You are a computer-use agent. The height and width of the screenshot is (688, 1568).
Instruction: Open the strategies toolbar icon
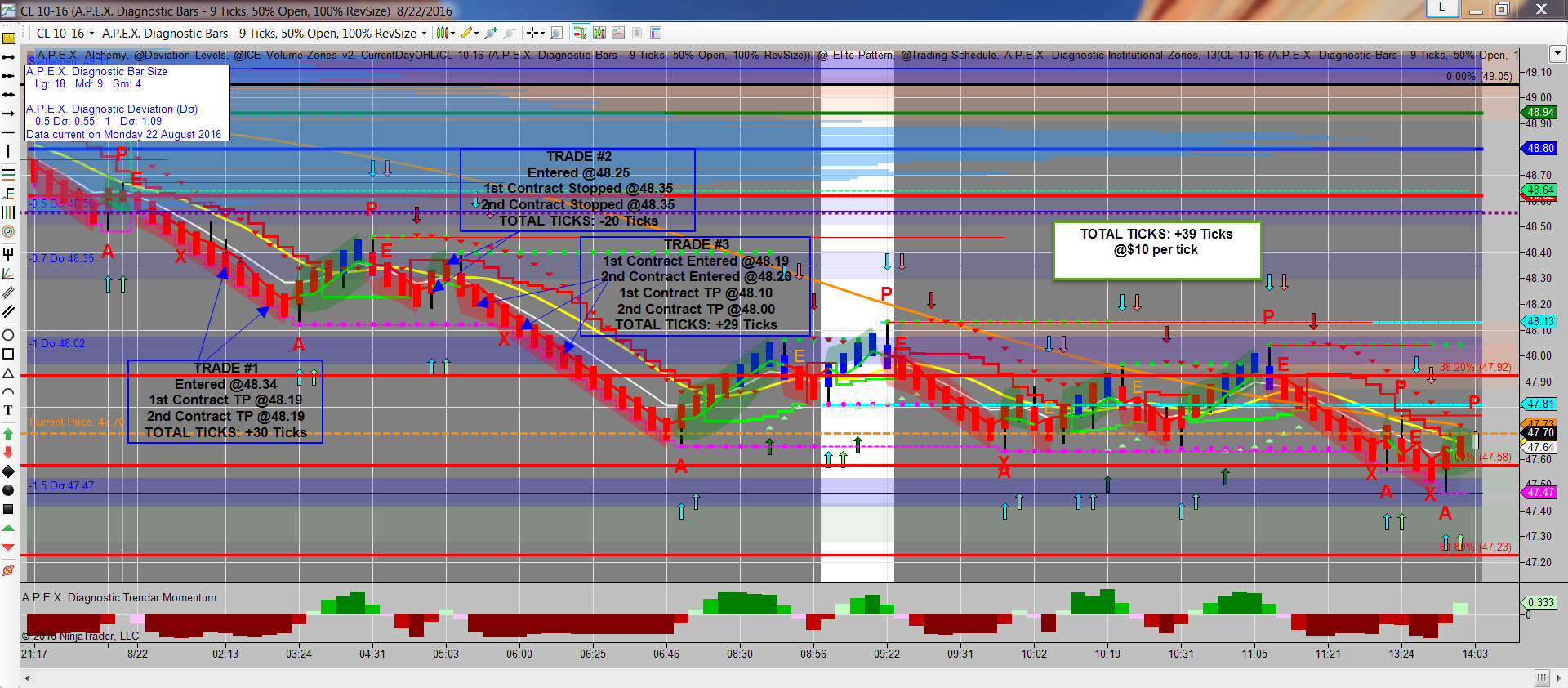618,33
